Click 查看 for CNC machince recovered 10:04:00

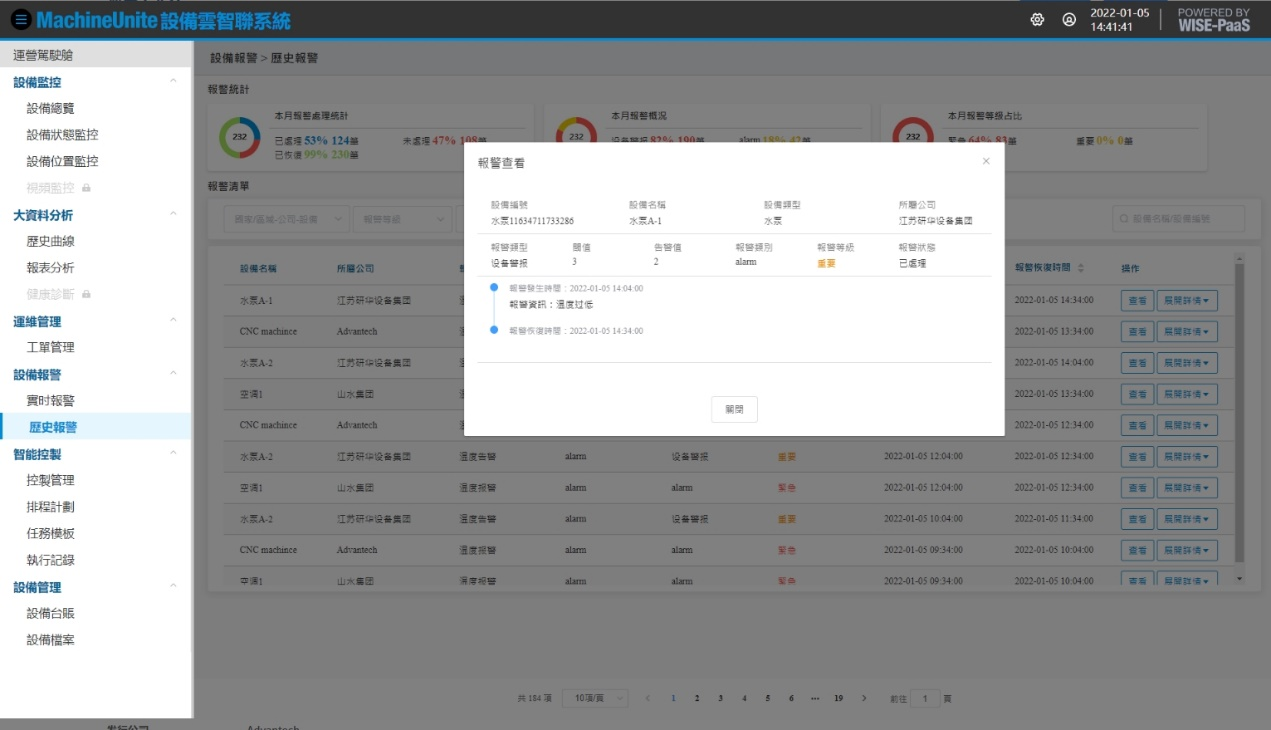tap(1137, 550)
